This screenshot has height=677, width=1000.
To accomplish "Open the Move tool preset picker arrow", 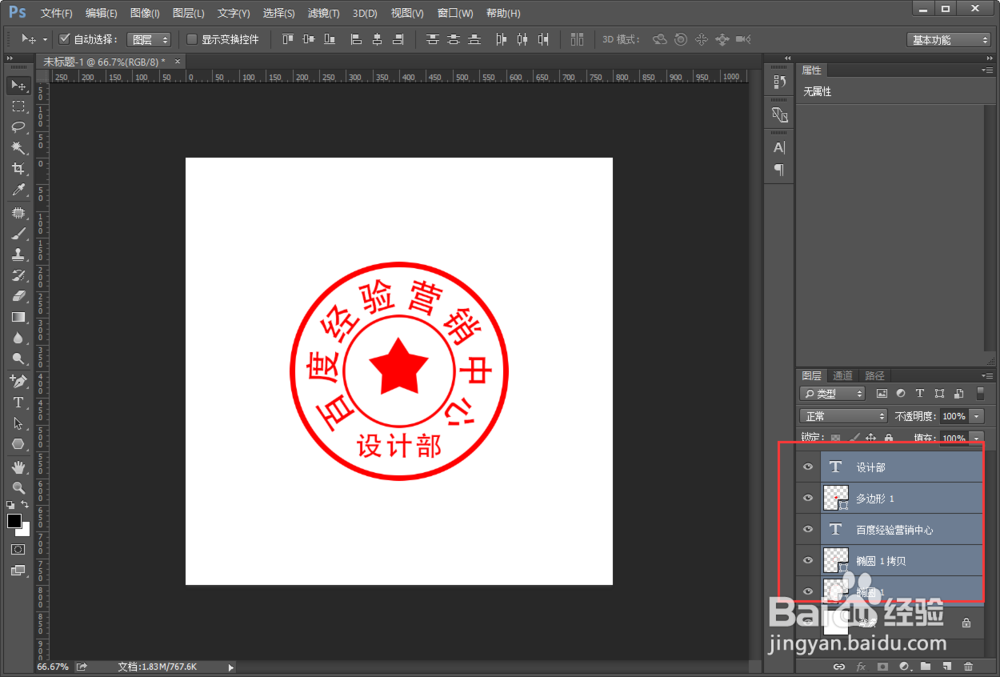I will [x=45, y=40].
